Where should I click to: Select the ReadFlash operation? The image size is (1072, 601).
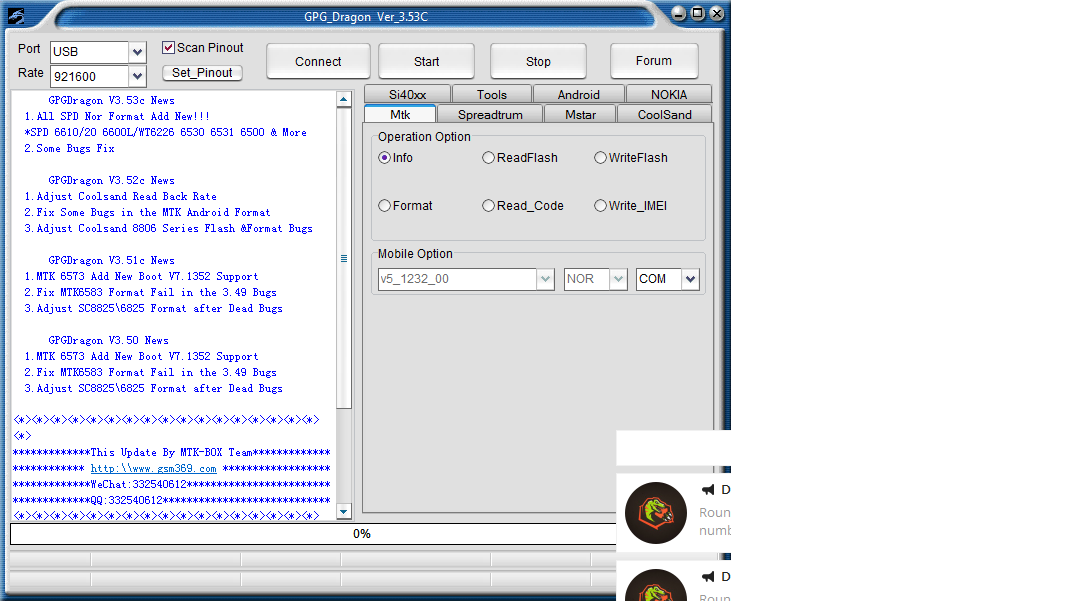click(x=488, y=157)
